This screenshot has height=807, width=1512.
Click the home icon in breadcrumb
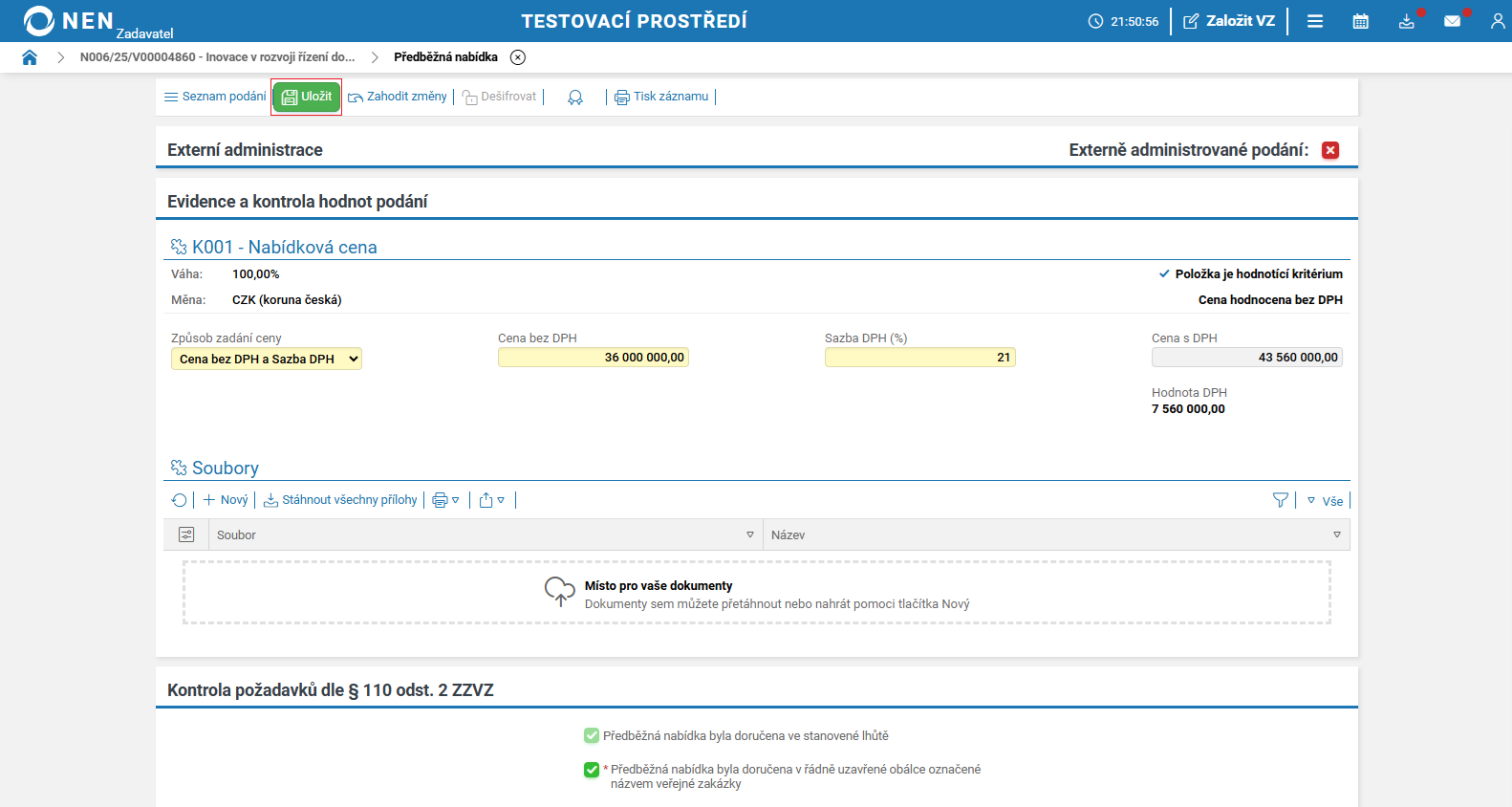[x=30, y=57]
